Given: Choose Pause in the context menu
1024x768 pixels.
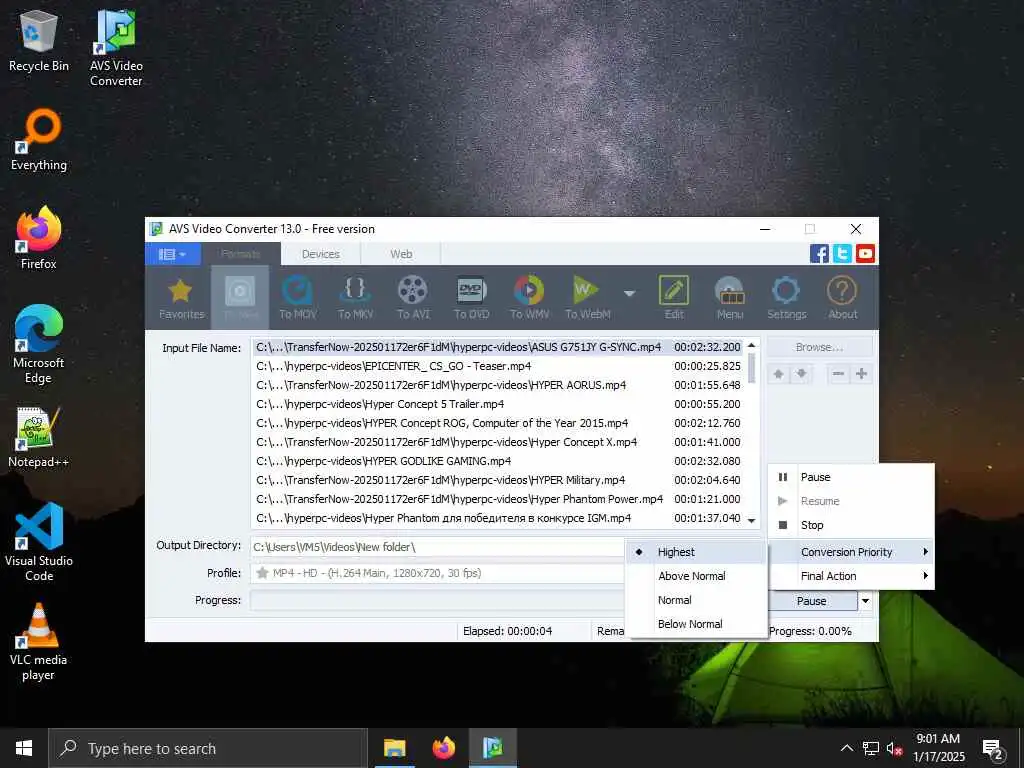Looking at the screenshot, I should 852,477.
